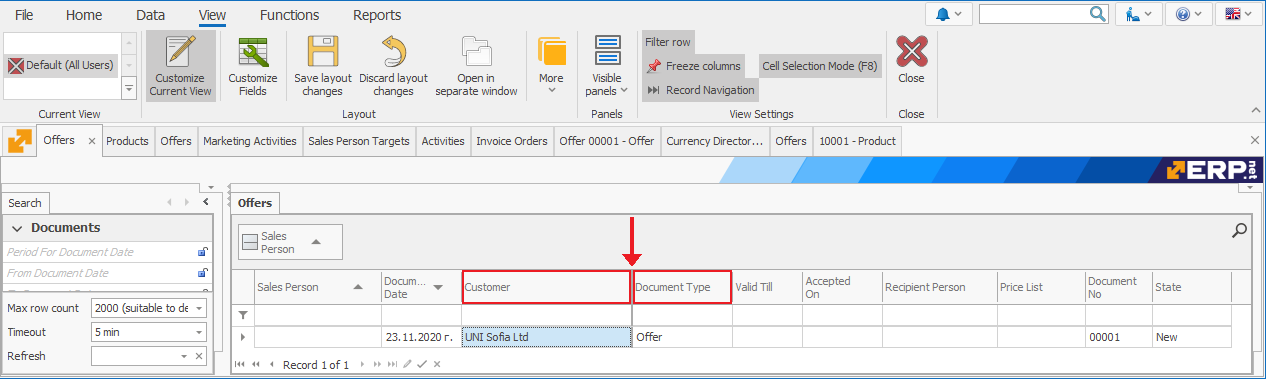
Task: Open the 10001 - Product tab
Action: pyautogui.click(x=857, y=141)
